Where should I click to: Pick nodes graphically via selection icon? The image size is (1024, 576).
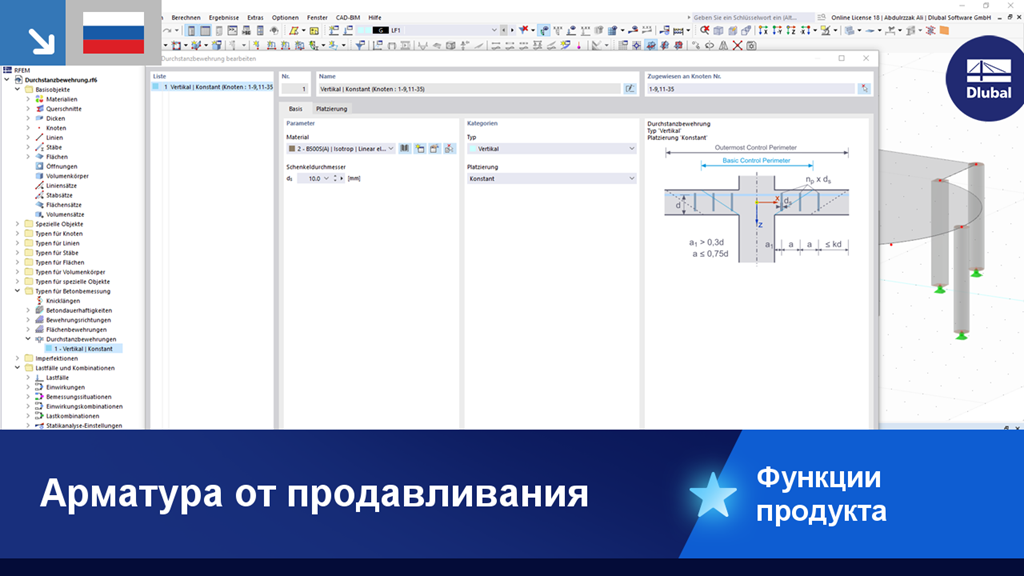coord(864,89)
